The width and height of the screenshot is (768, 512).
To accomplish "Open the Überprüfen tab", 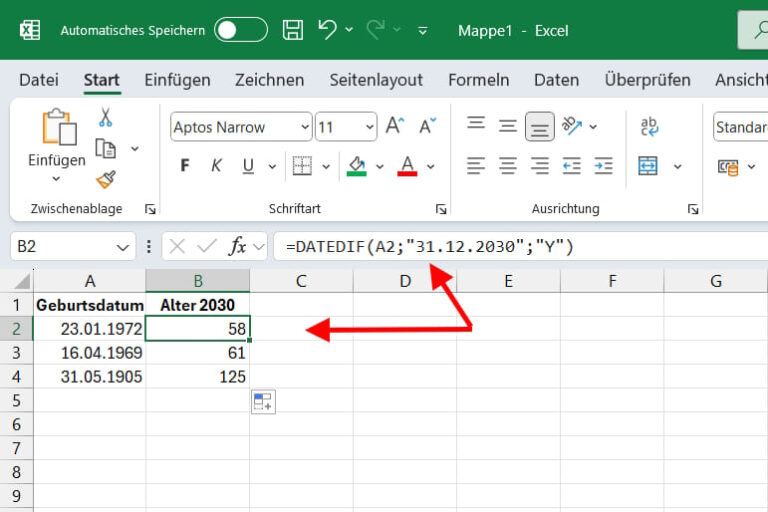I will coord(648,80).
